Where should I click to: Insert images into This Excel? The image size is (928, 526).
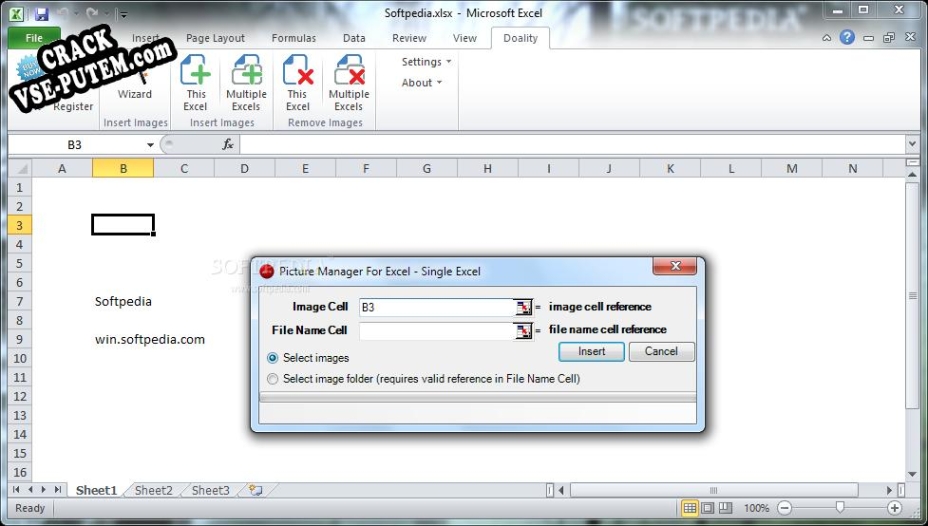pyautogui.click(x=195, y=83)
